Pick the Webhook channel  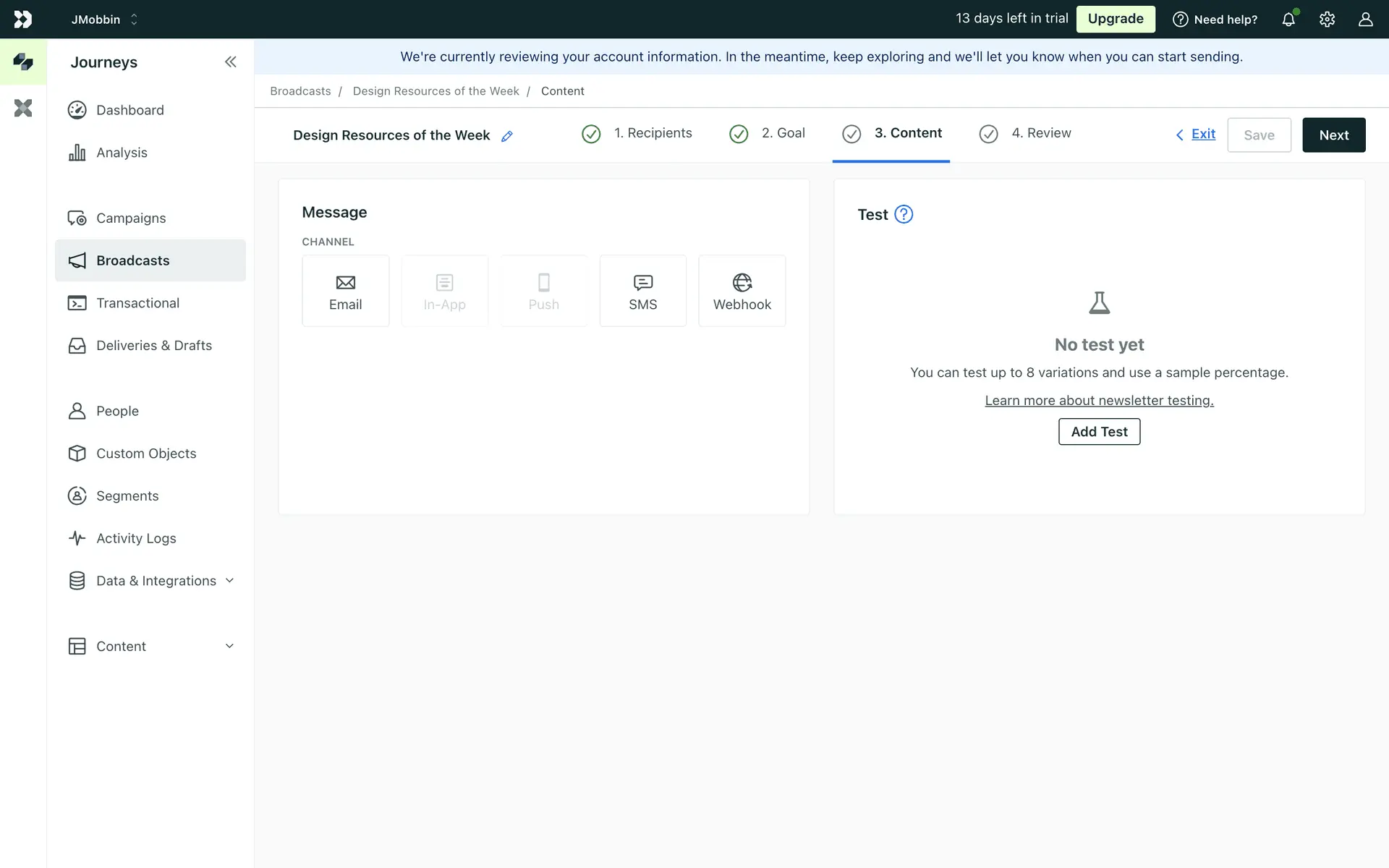pyautogui.click(x=742, y=291)
